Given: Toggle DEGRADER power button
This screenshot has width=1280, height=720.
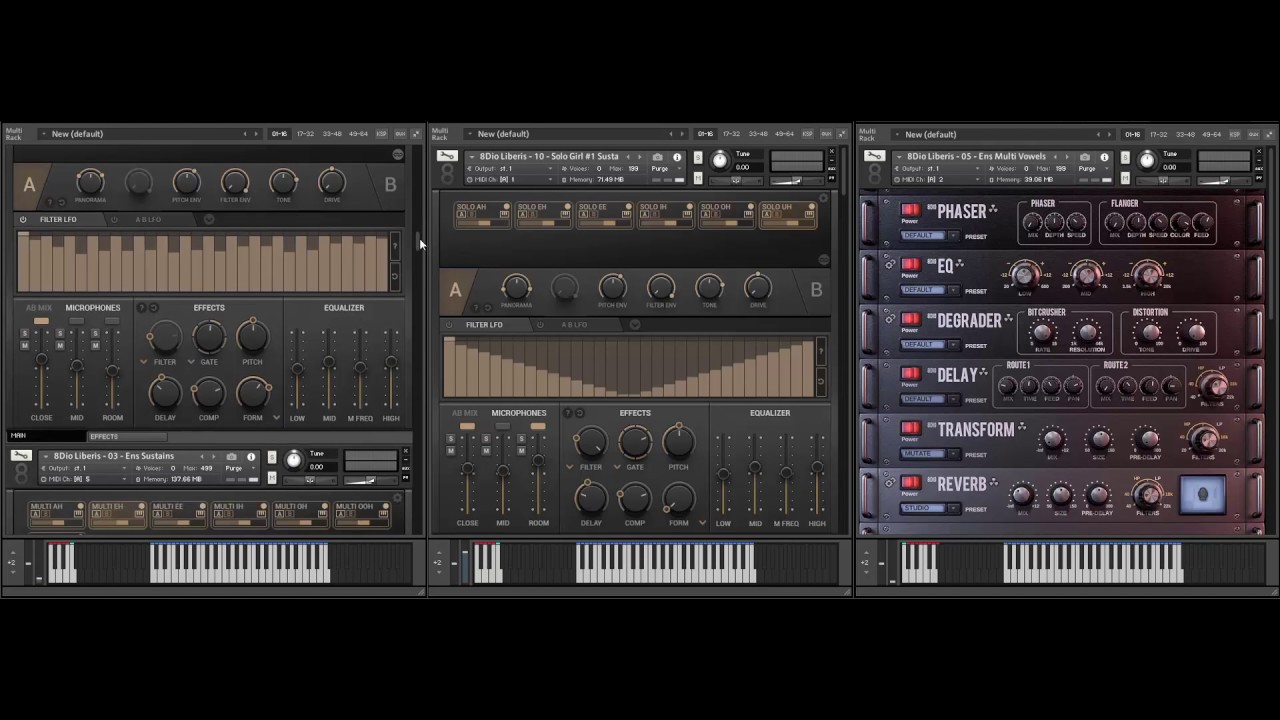Looking at the screenshot, I should tap(910, 320).
